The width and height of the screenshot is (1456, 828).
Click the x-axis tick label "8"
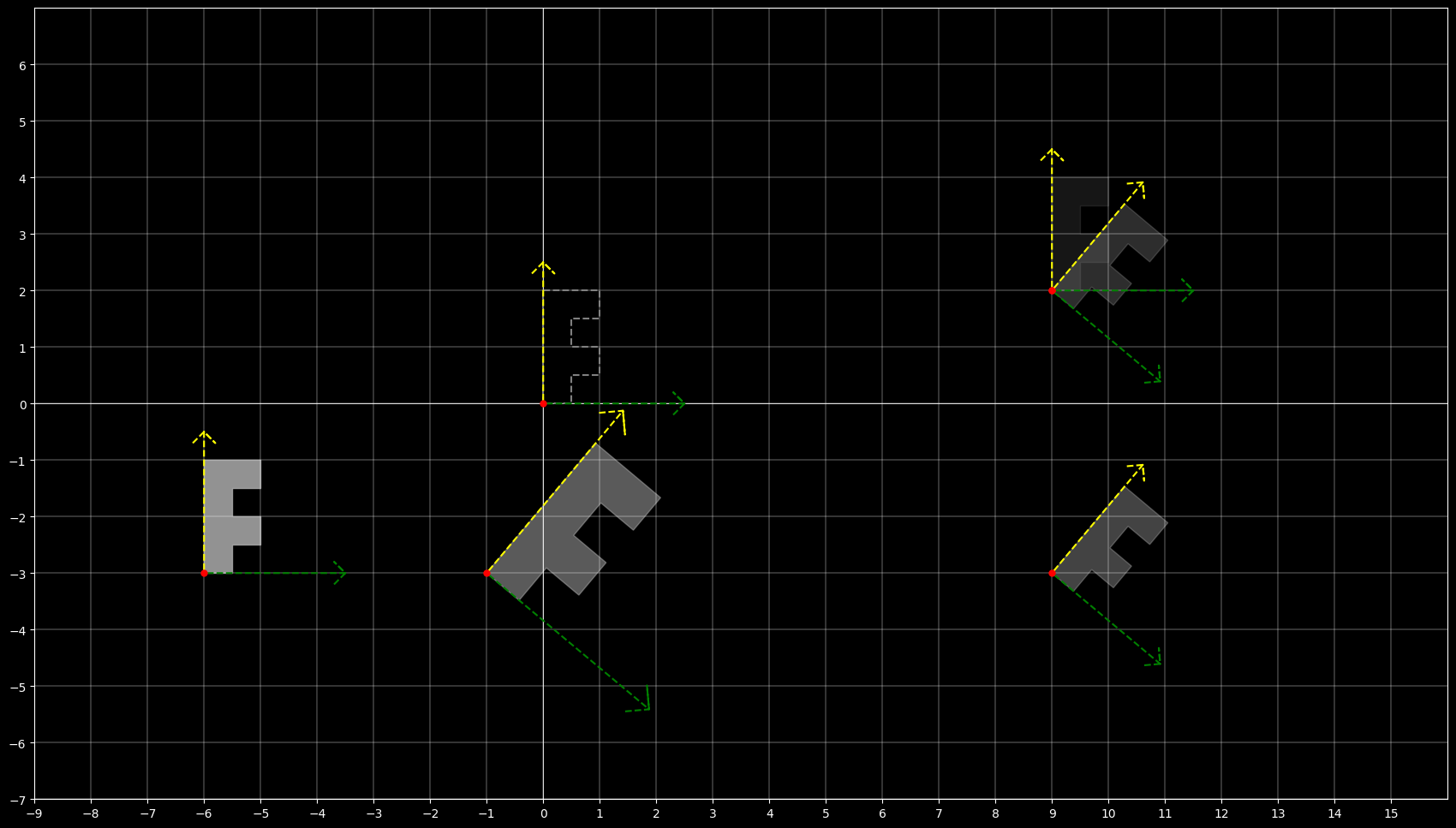pos(995,813)
